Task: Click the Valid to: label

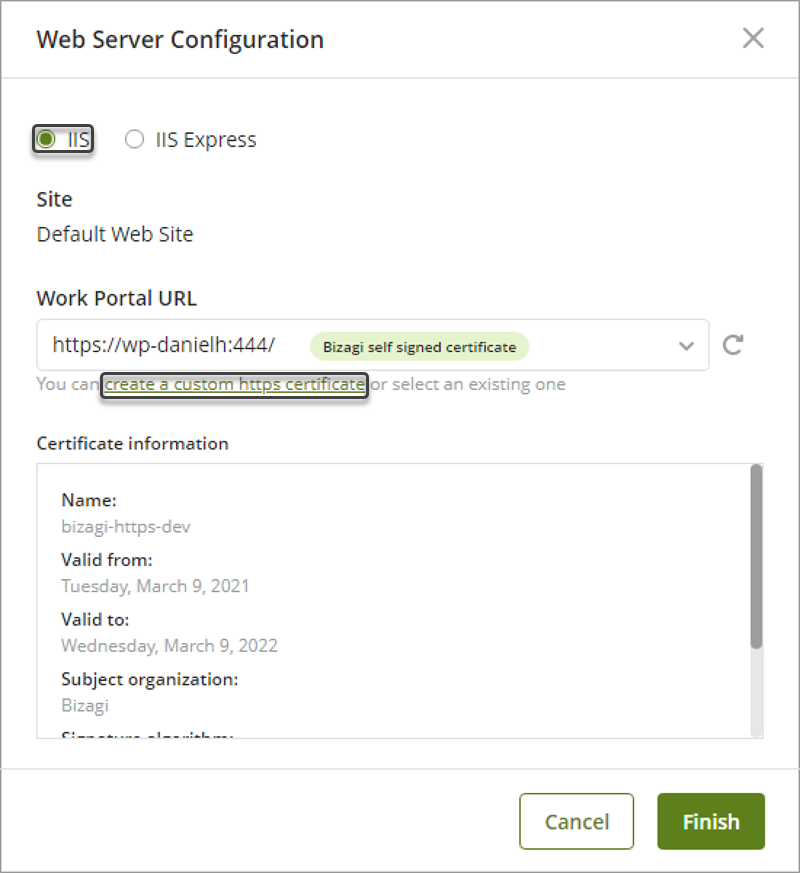Action: tap(95, 619)
